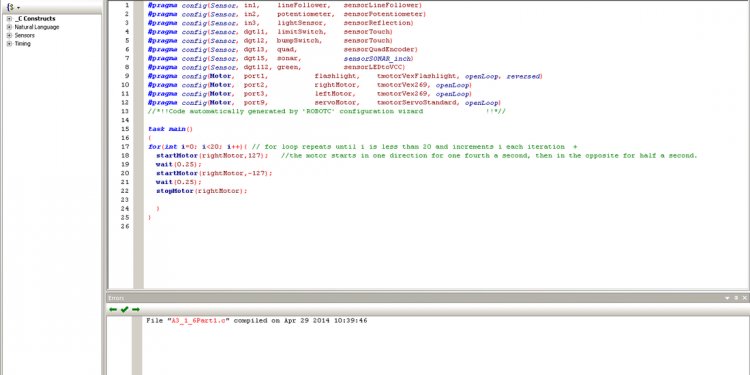Click "sensorSONAR_inch" in code line 7
Image resolution: width=750 pixels, height=375 pixels.
tap(377, 58)
